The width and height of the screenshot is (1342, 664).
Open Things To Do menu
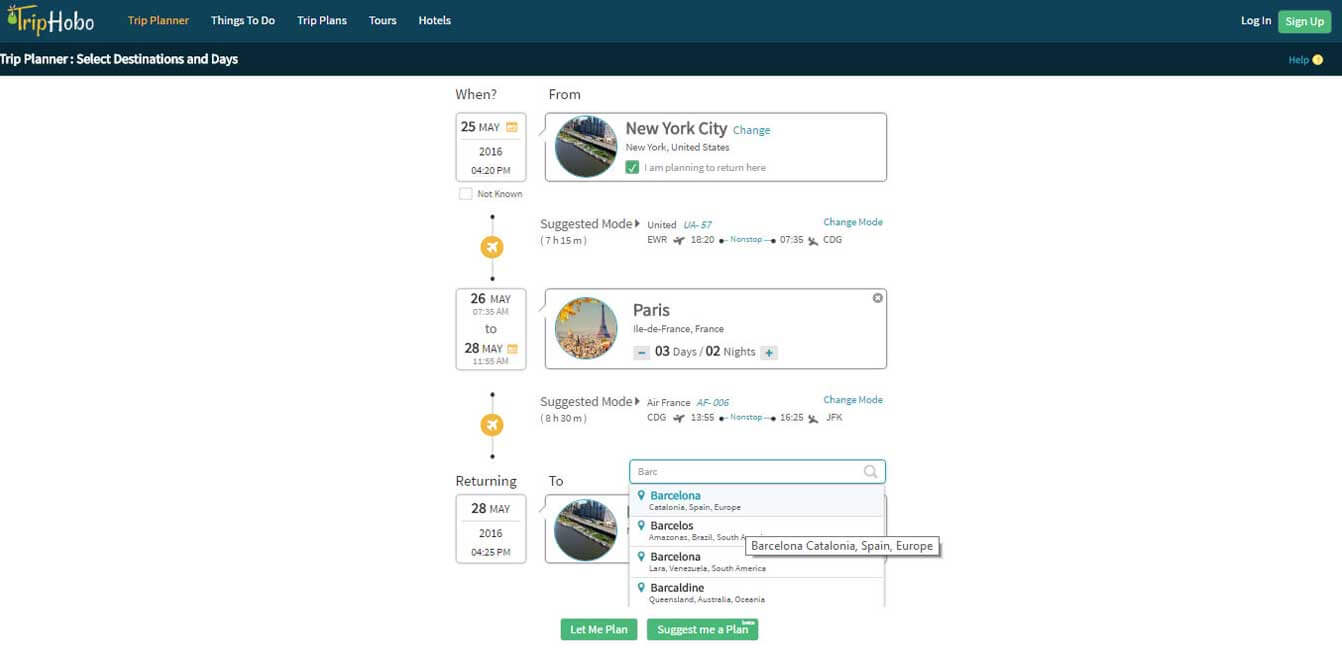pyautogui.click(x=243, y=20)
